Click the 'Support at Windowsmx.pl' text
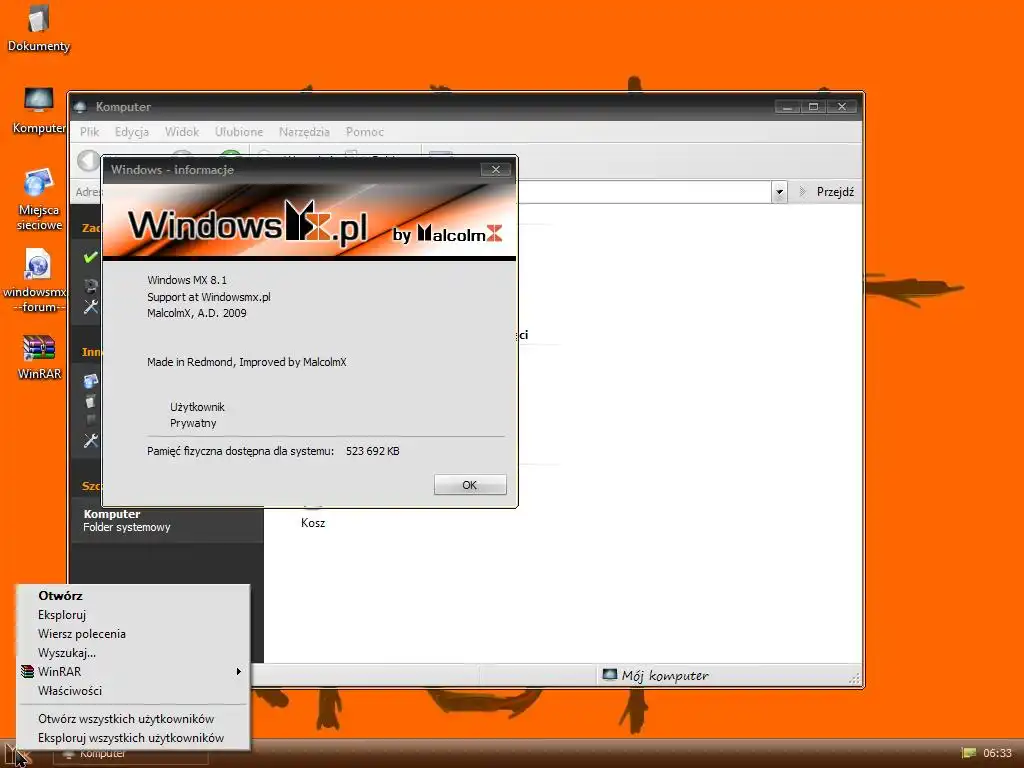 click(x=208, y=297)
